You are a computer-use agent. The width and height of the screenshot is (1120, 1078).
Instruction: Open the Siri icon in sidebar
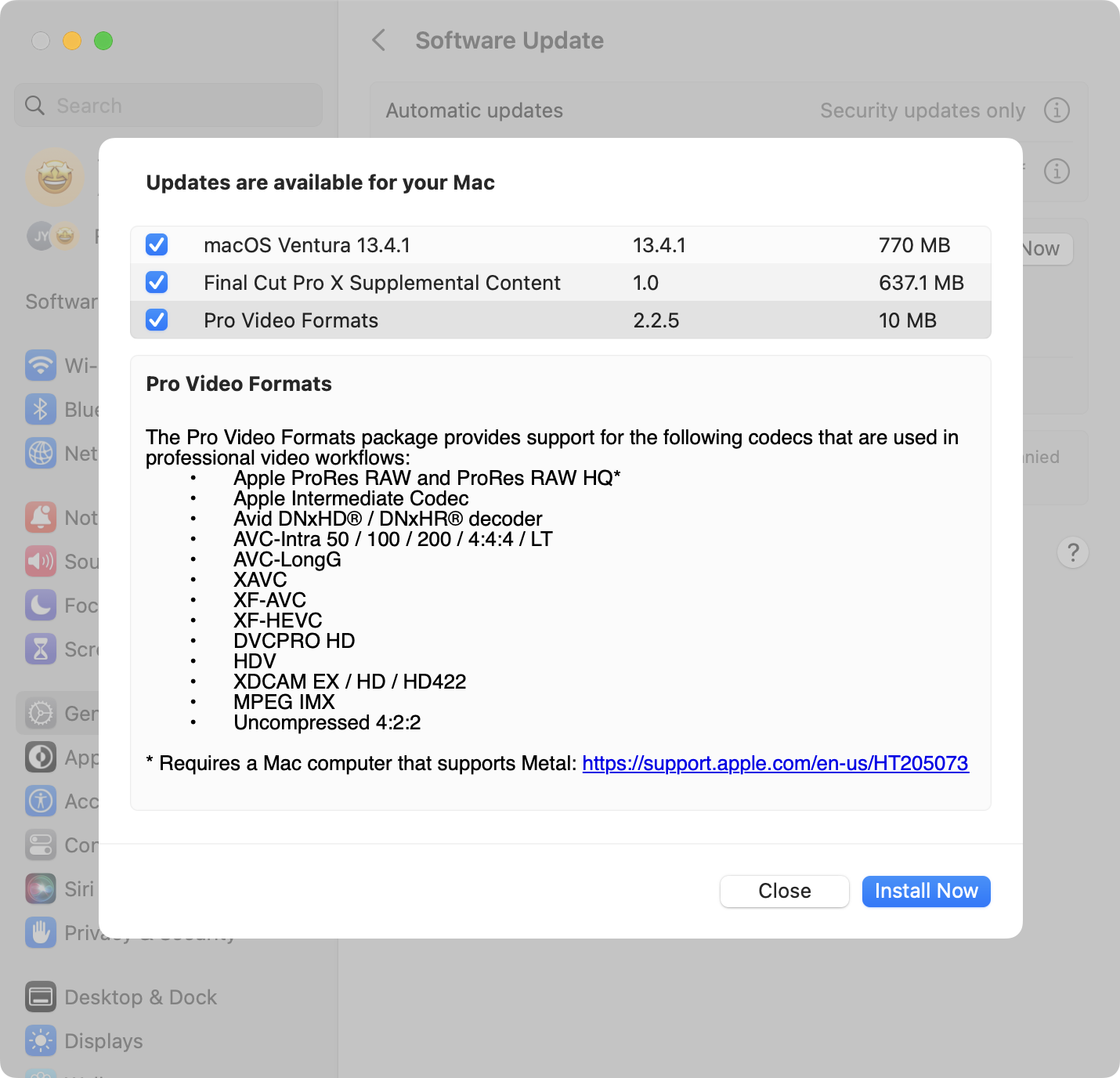41,888
